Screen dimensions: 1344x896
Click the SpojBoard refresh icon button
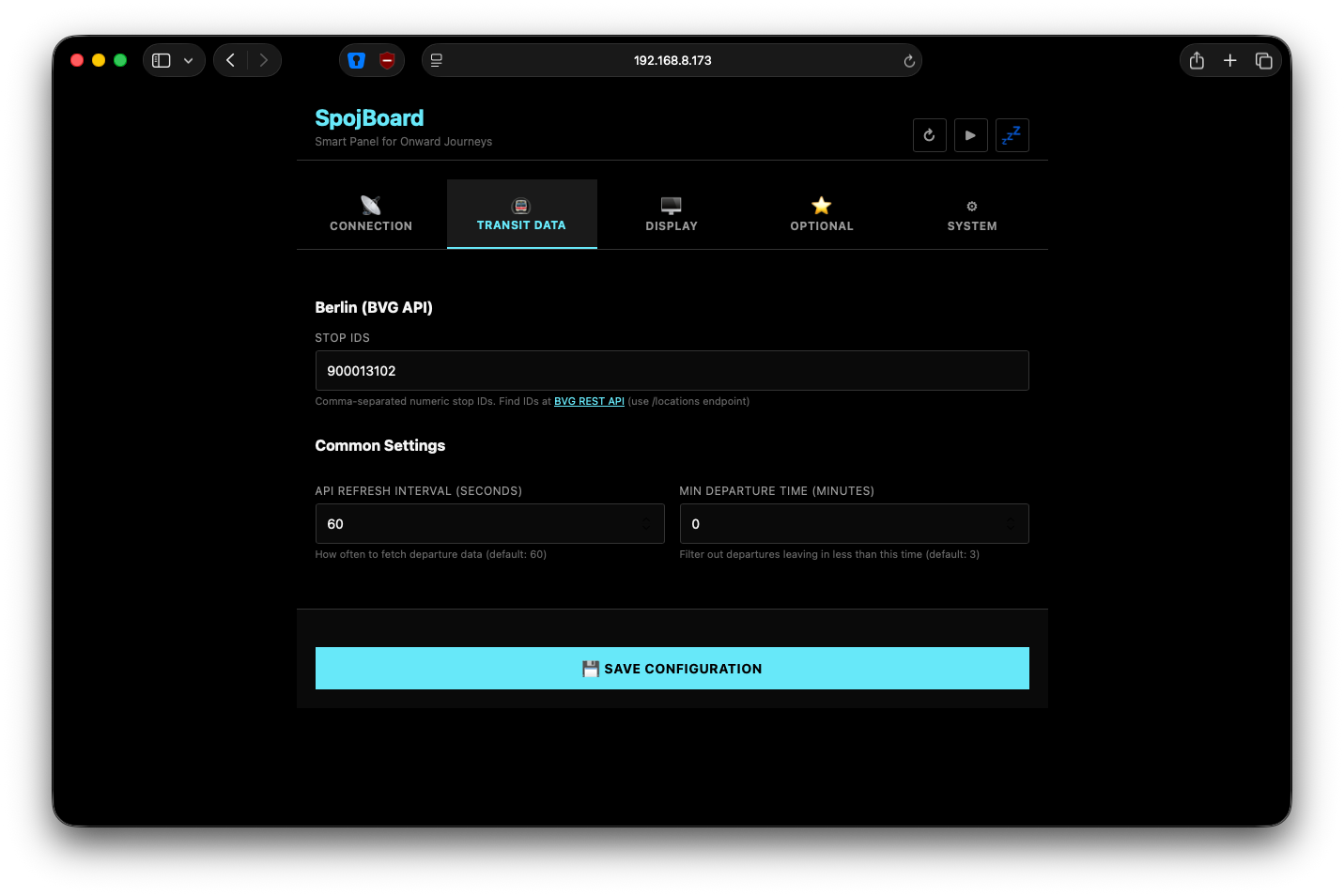click(929, 135)
